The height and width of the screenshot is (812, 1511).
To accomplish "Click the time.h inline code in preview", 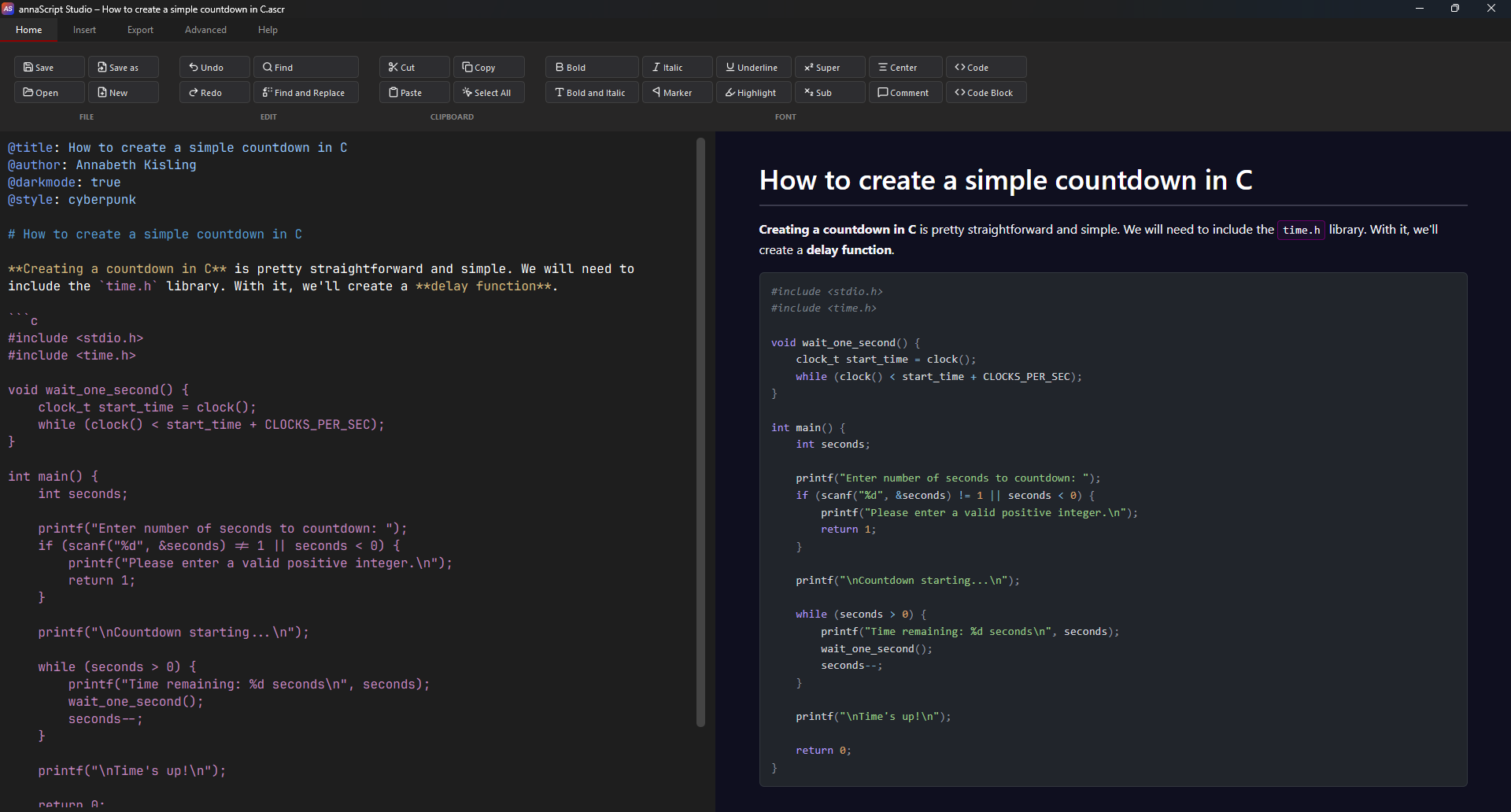I will coord(1301,230).
